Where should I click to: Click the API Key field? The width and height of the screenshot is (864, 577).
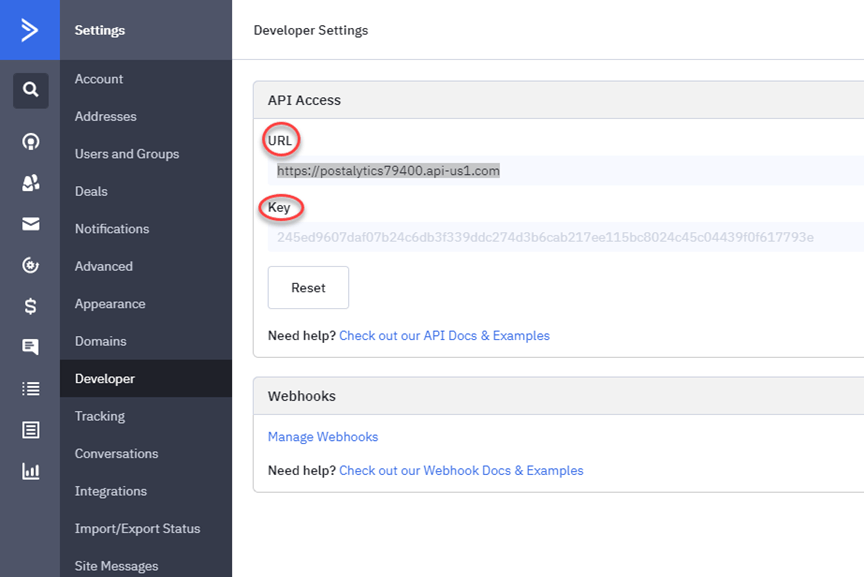(x=565, y=237)
